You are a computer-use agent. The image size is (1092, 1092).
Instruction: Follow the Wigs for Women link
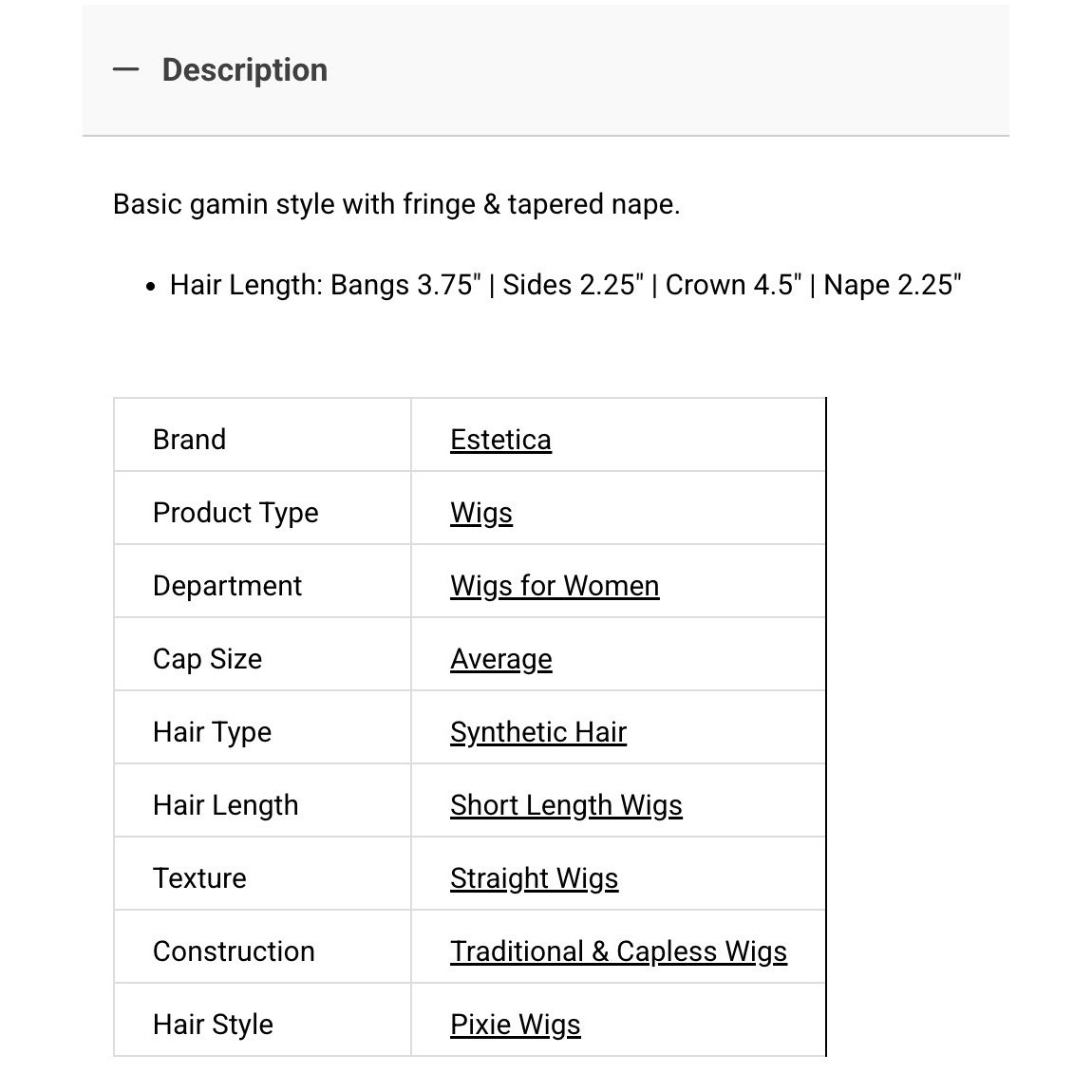coord(555,587)
